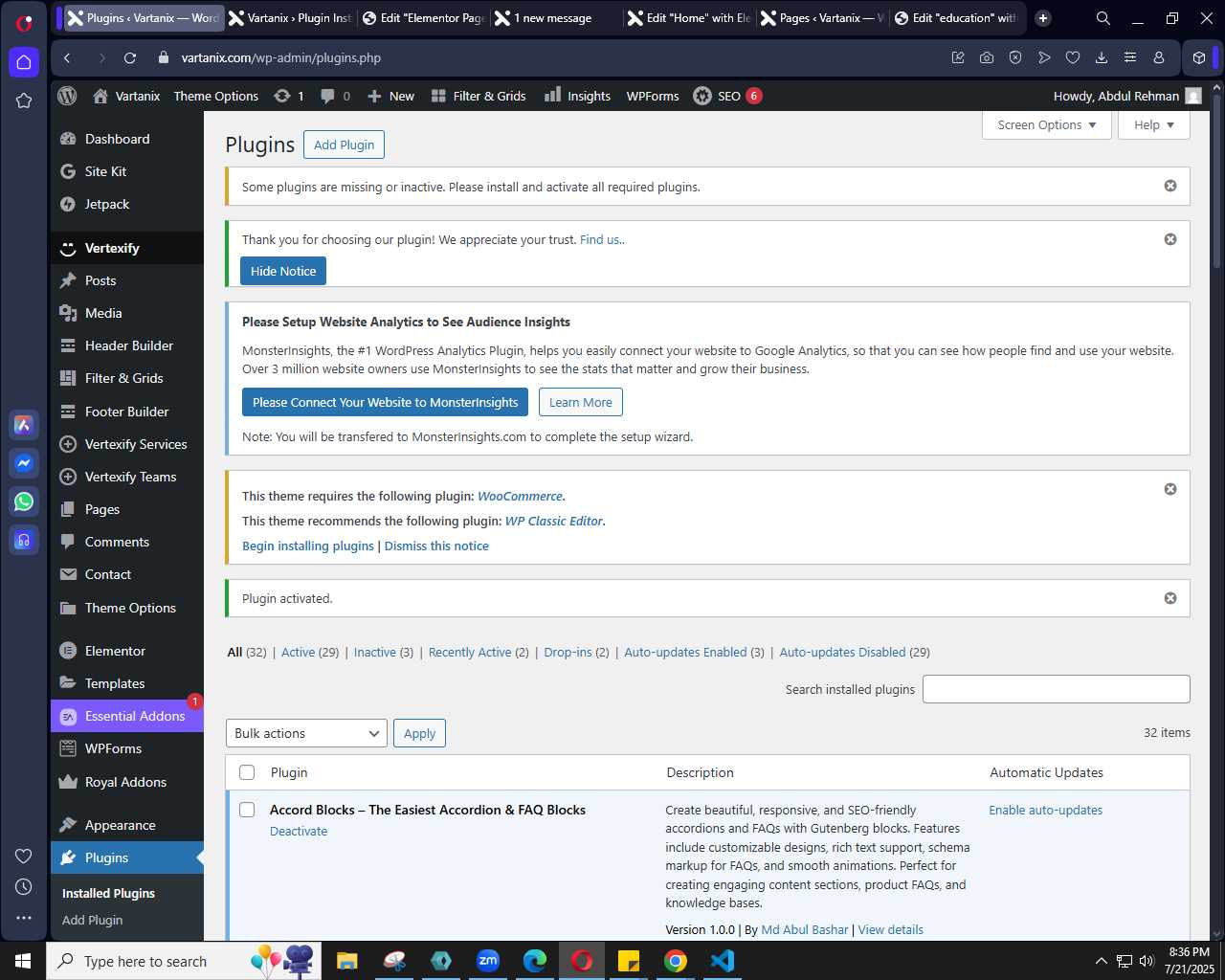Screen dimensions: 1225x980
Task: Click the Learn More button
Action: pos(580,402)
